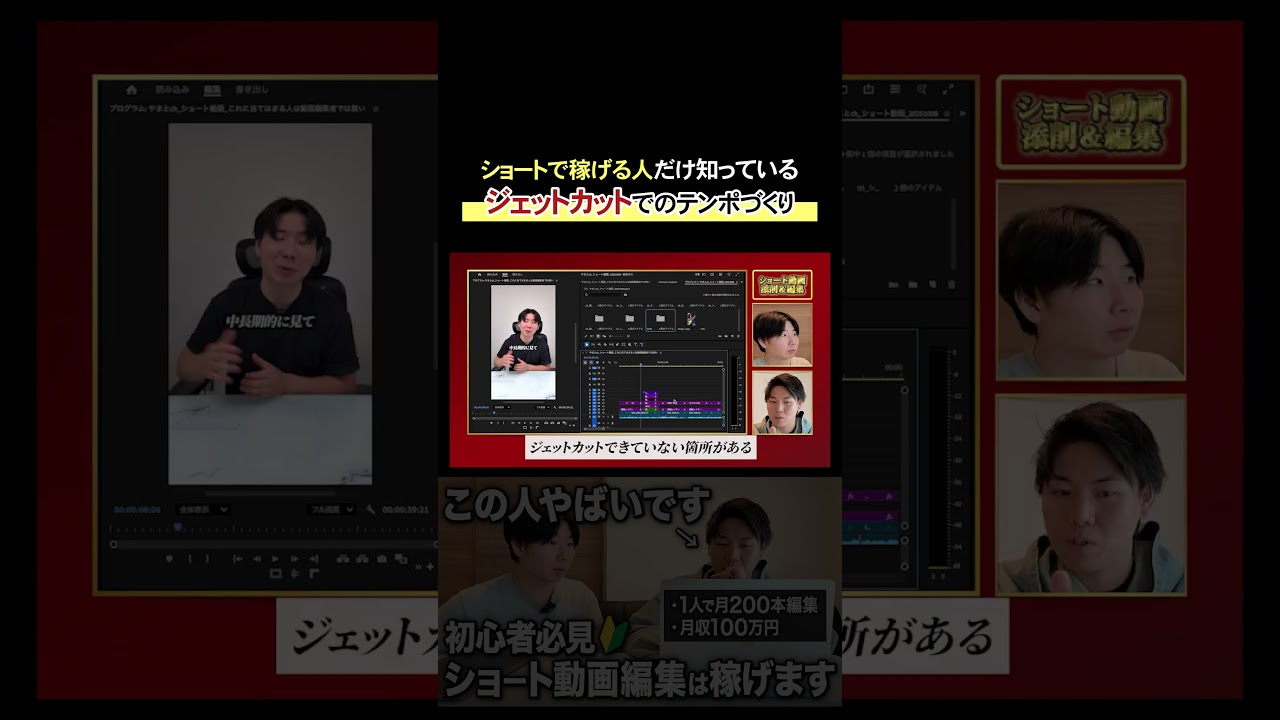
Task: Switch to the 書き出し tab in background
Action: pyautogui.click(x=251, y=90)
